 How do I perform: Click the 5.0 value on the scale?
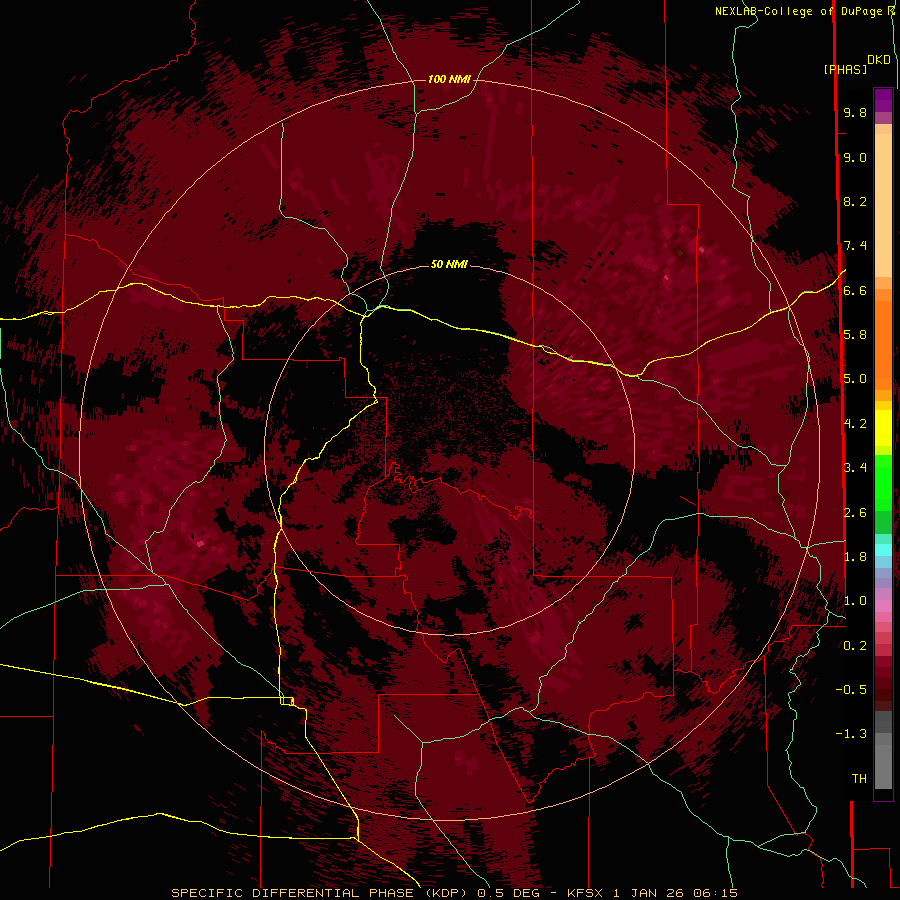(855, 379)
